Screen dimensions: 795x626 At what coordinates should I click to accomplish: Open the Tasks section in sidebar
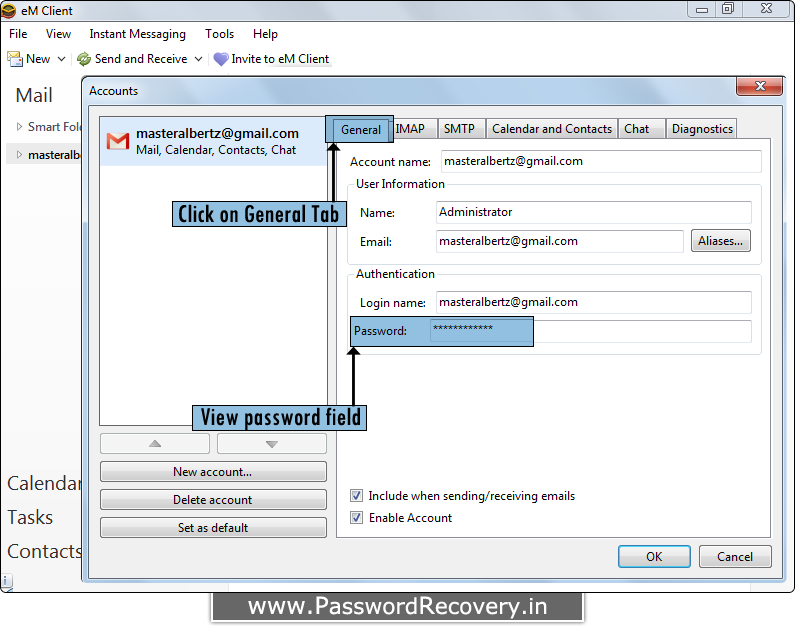pyautogui.click(x=30, y=517)
